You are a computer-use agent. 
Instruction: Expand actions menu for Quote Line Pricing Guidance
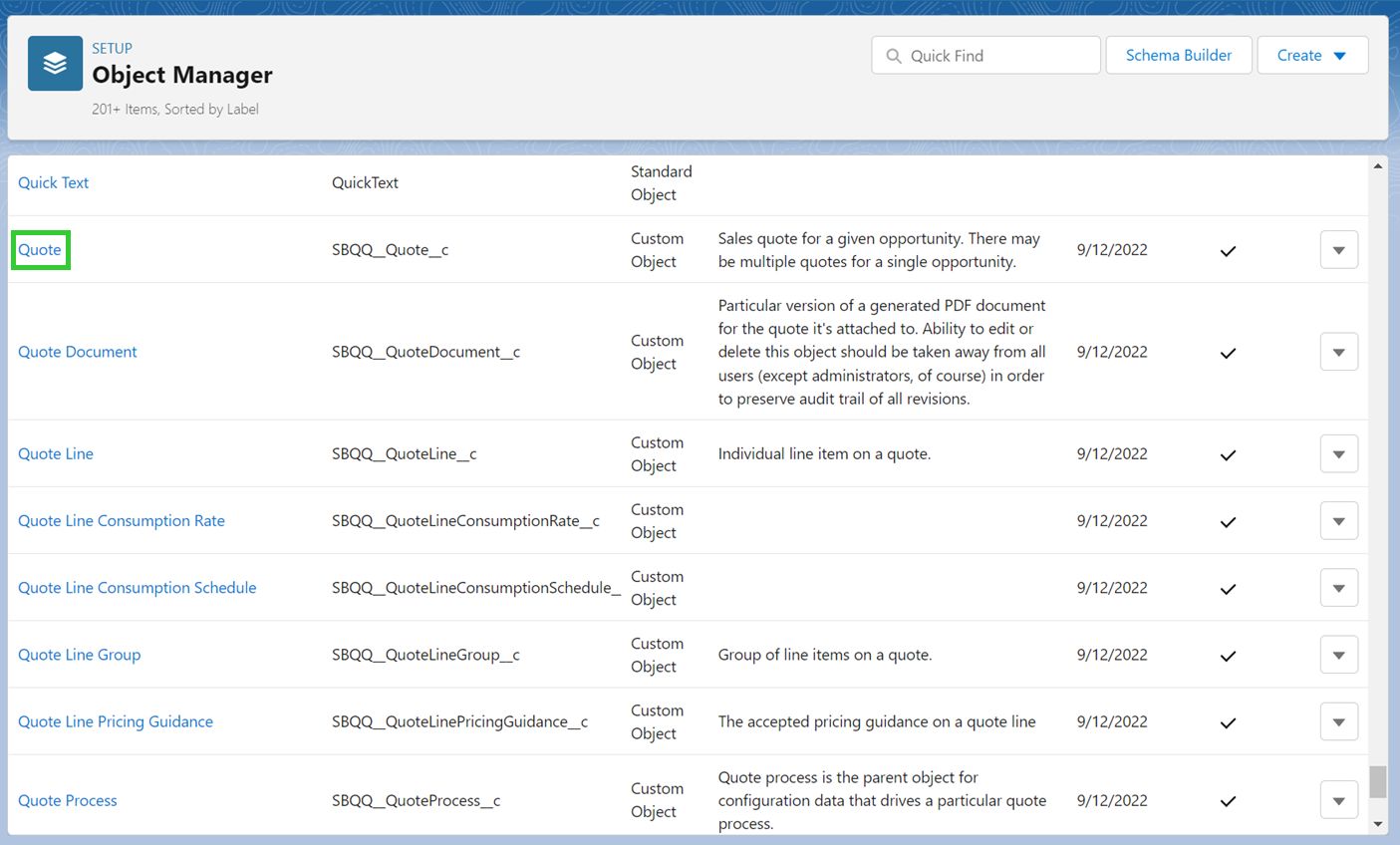tap(1339, 721)
